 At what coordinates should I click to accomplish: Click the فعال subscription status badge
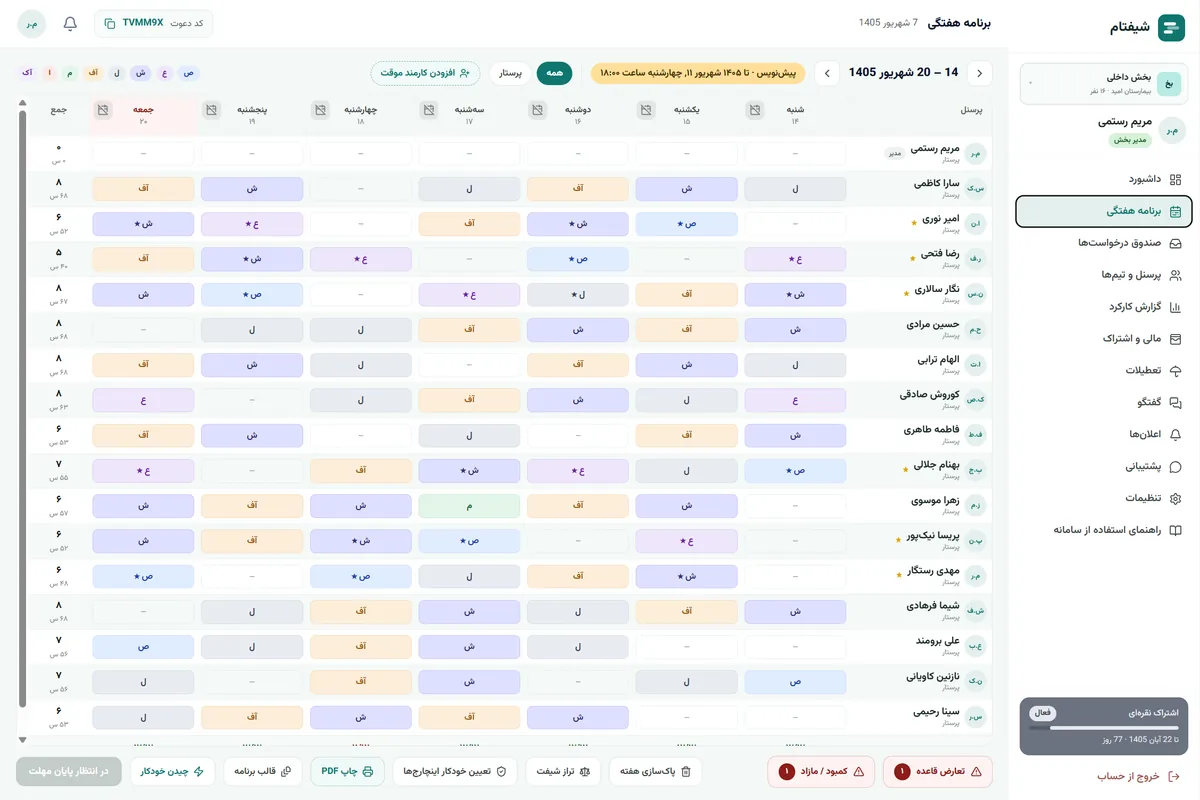[1043, 713]
